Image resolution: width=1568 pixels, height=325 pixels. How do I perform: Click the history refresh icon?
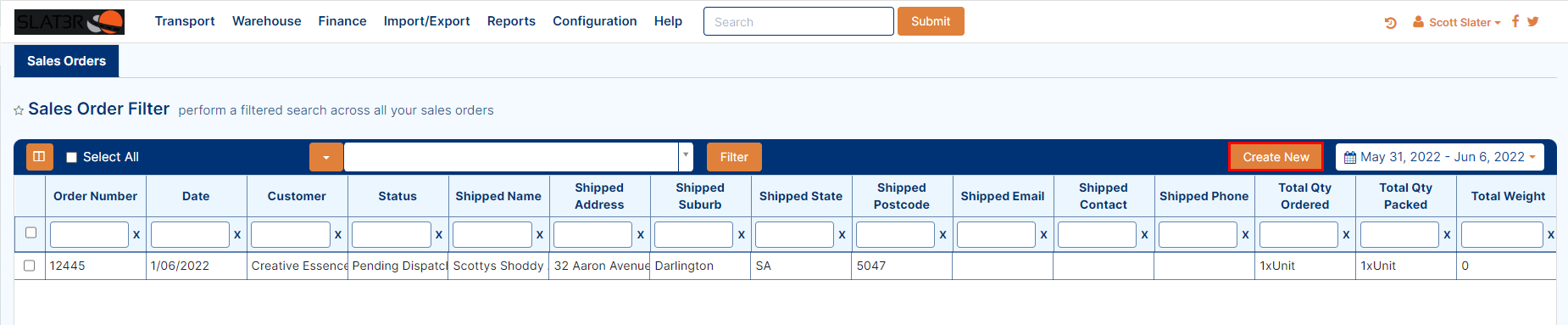[1390, 23]
